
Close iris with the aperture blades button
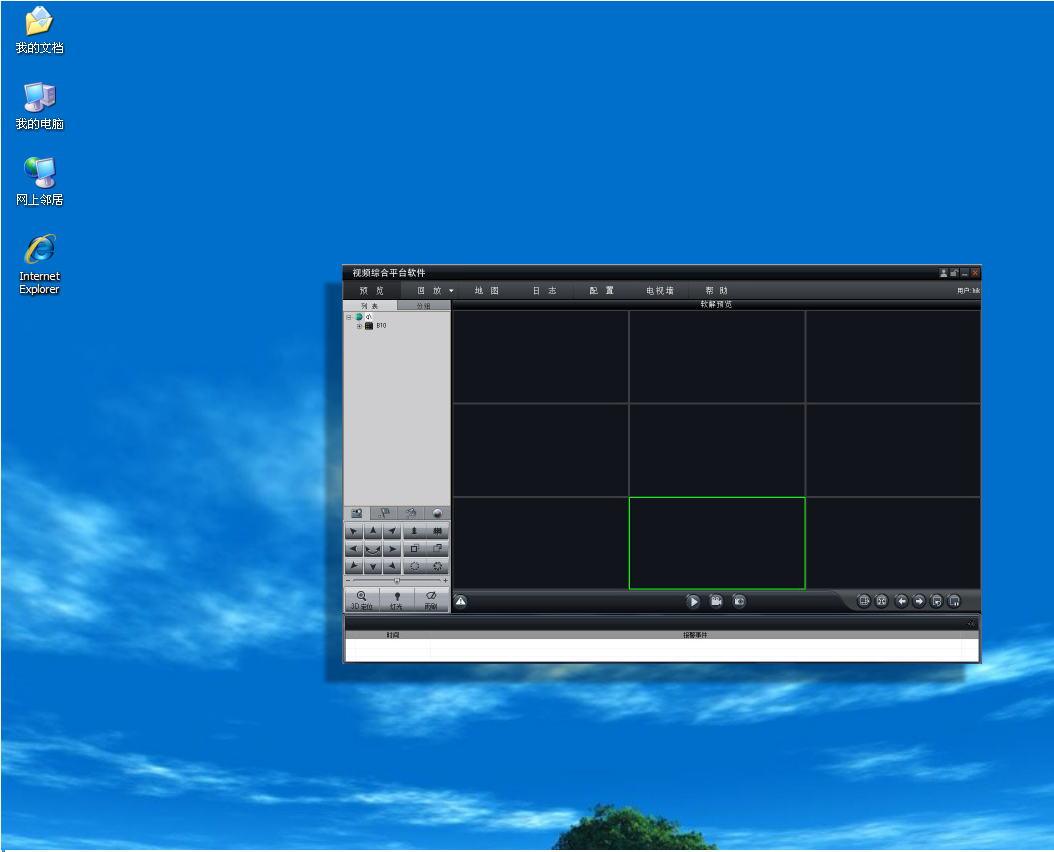click(x=438, y=566)
